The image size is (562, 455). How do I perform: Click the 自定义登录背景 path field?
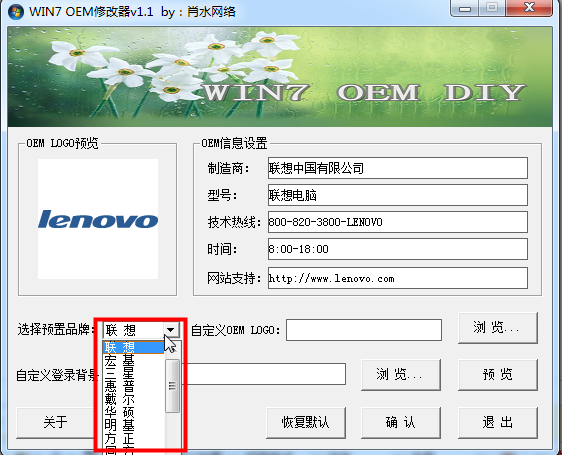tap(265, 374)
